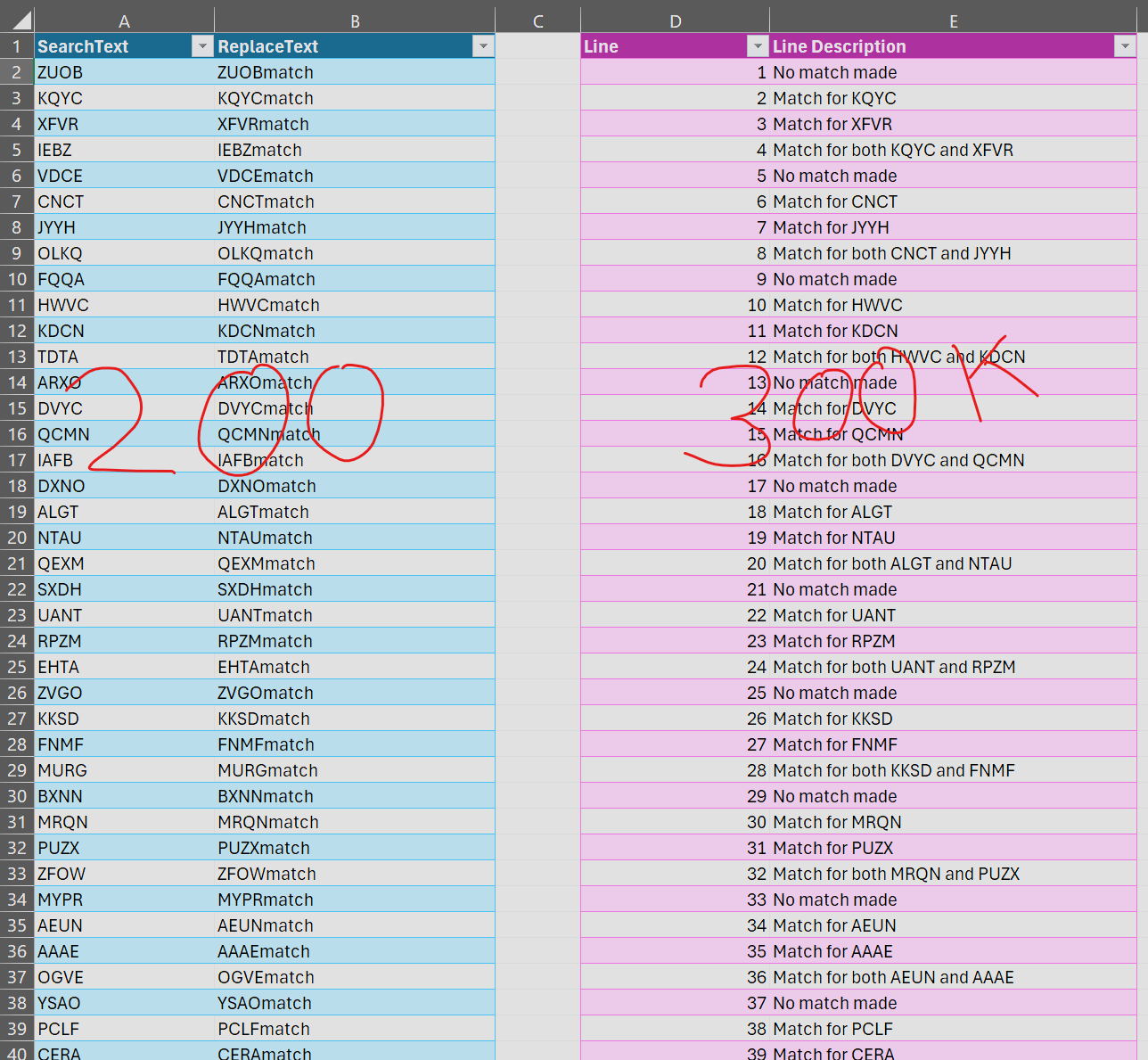
Task: Select cell 'Match for both MRQN and PUZX'
Action: coord(953,874)
